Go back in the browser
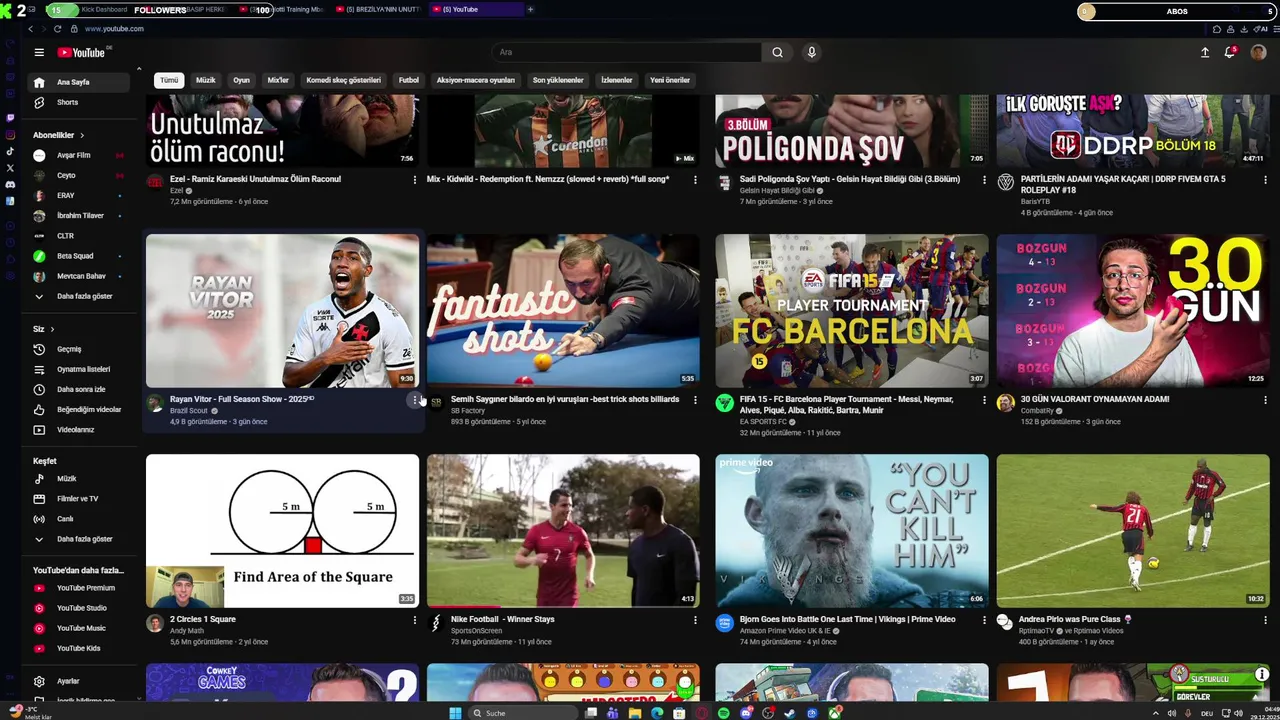1280x720 pixels. (31, 29)
